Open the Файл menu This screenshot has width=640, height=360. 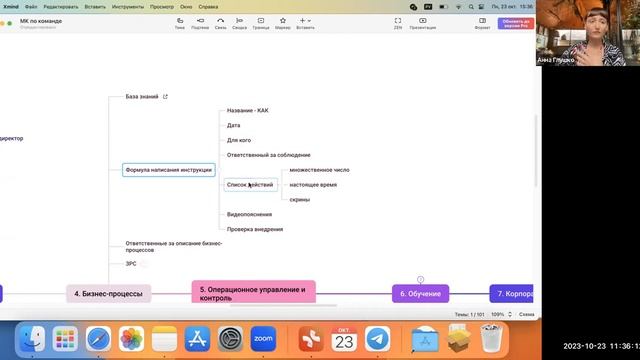(31, 7)
